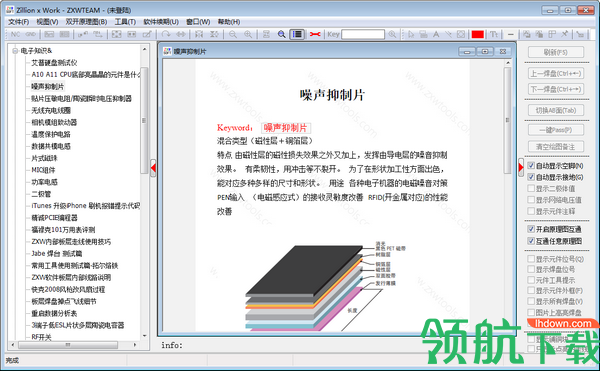Select the text A drawing tool

click(436, 34)
